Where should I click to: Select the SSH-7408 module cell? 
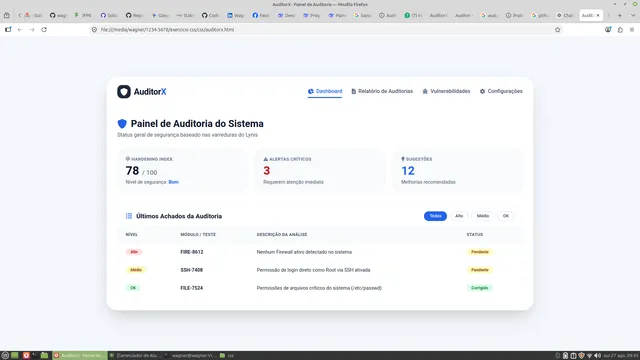coord(192,270)
